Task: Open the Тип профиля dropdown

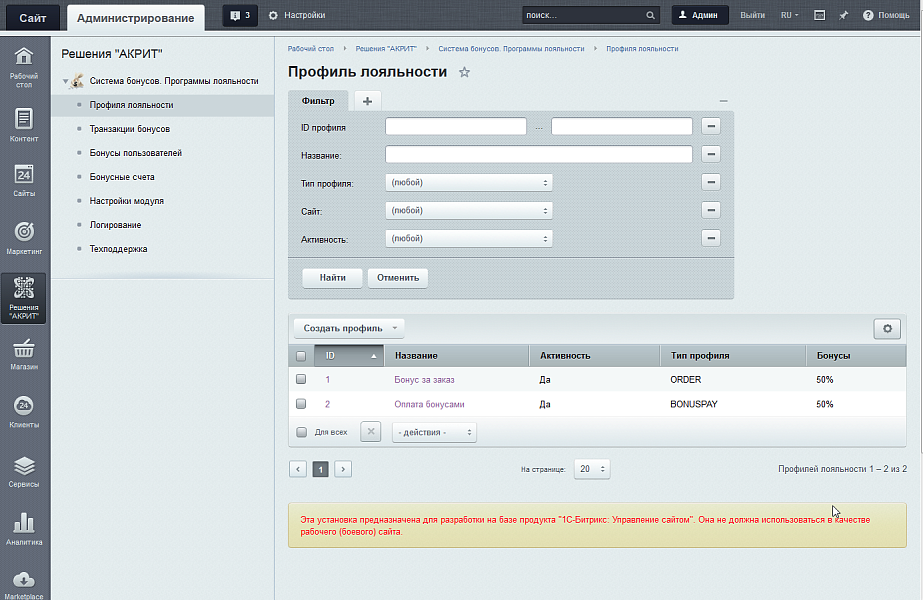Action: (469, 183)
